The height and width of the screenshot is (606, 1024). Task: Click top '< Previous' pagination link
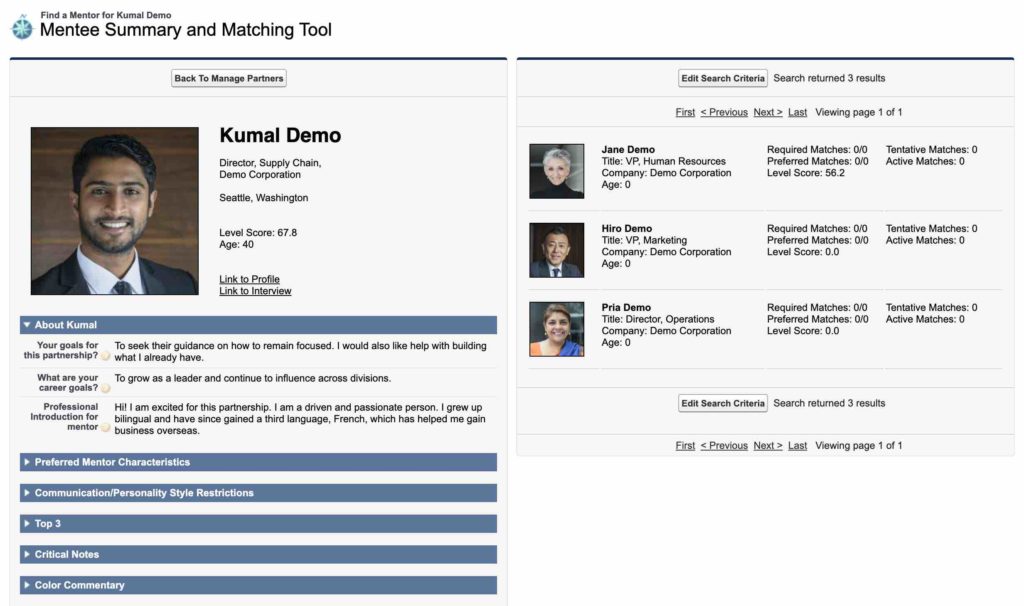(x=724, y=112)
